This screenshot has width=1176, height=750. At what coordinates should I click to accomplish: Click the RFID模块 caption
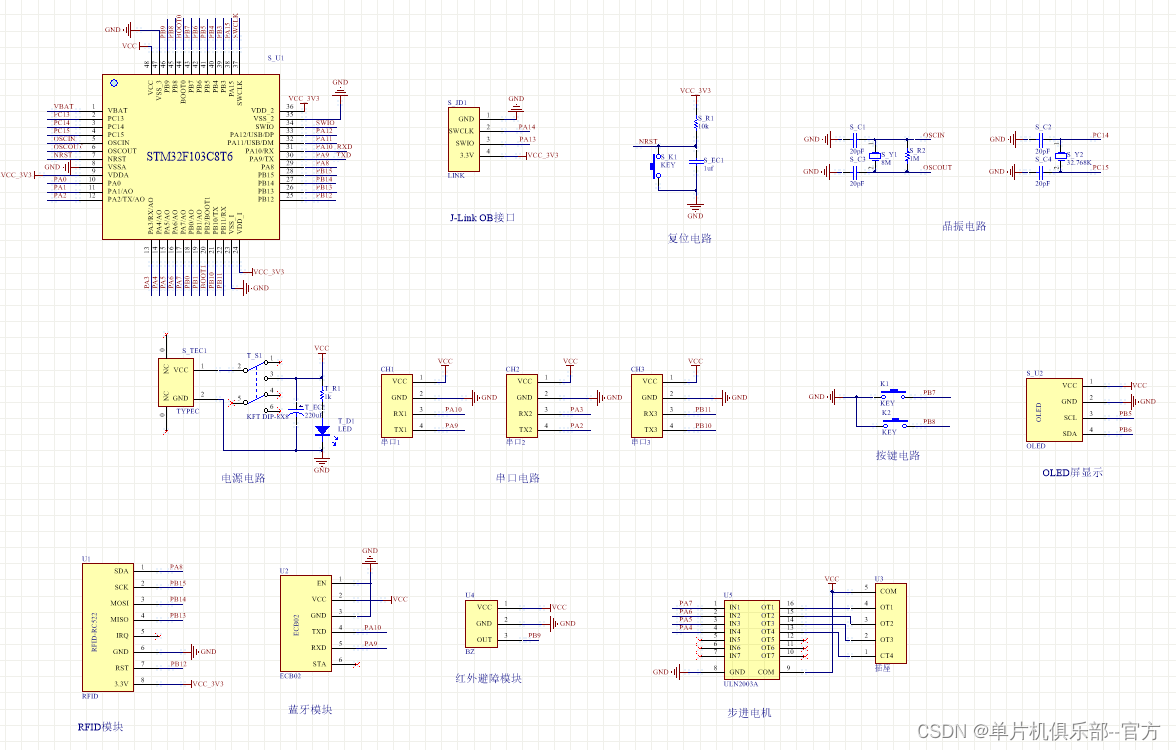click(x=100, y=727)
